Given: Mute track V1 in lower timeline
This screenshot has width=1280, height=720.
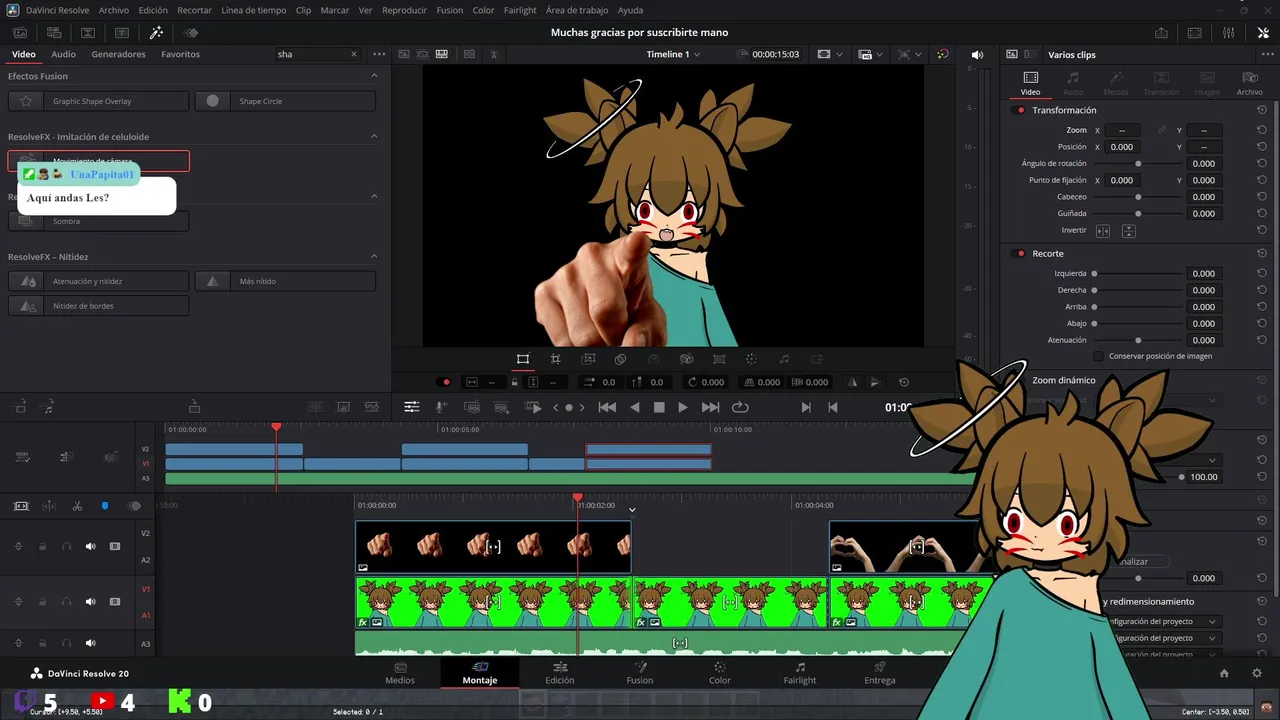Looking at the screenshot, I should pos(90,602).
